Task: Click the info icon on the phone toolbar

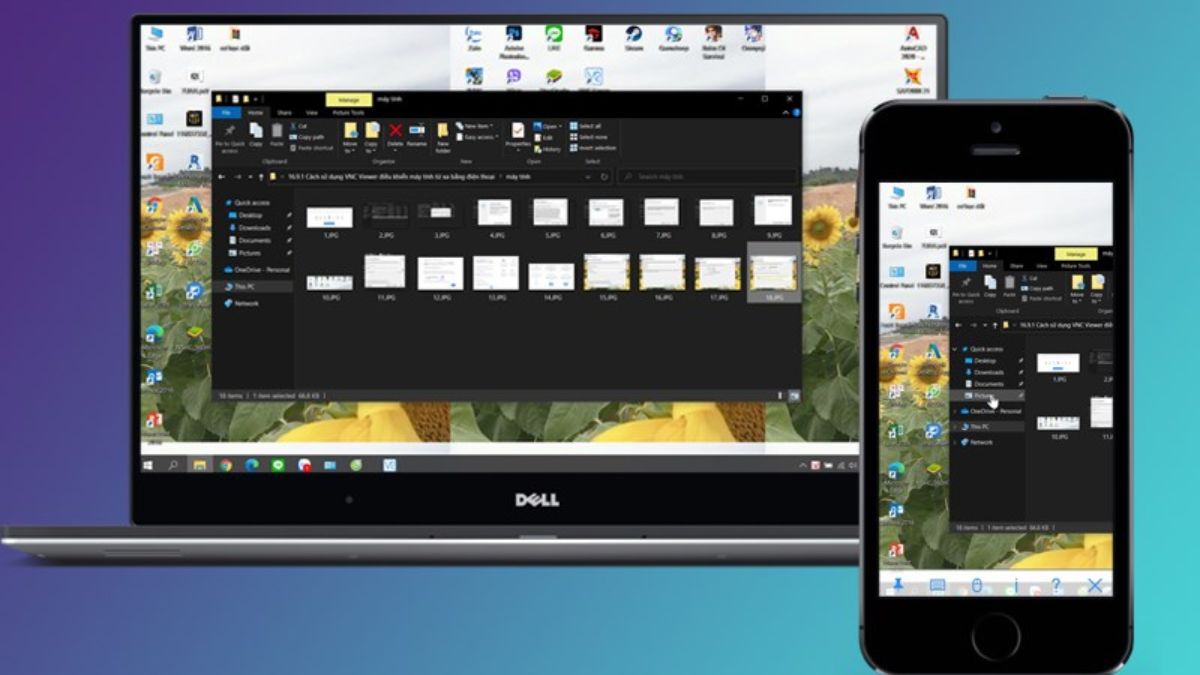Action: coord(1015,585)
